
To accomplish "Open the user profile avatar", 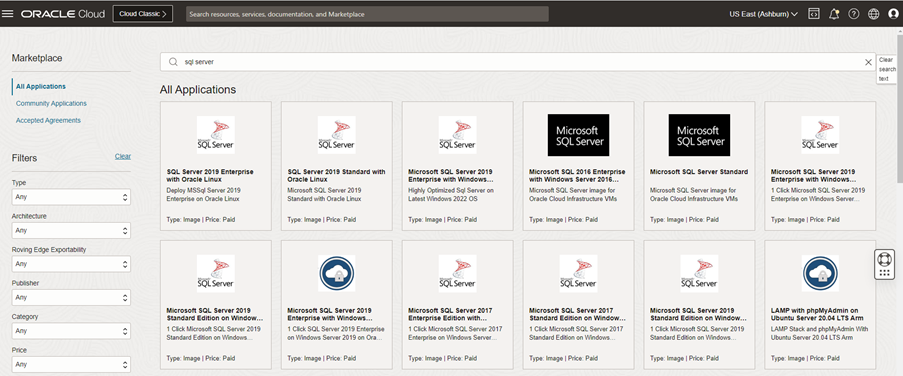I will [893, 14].
